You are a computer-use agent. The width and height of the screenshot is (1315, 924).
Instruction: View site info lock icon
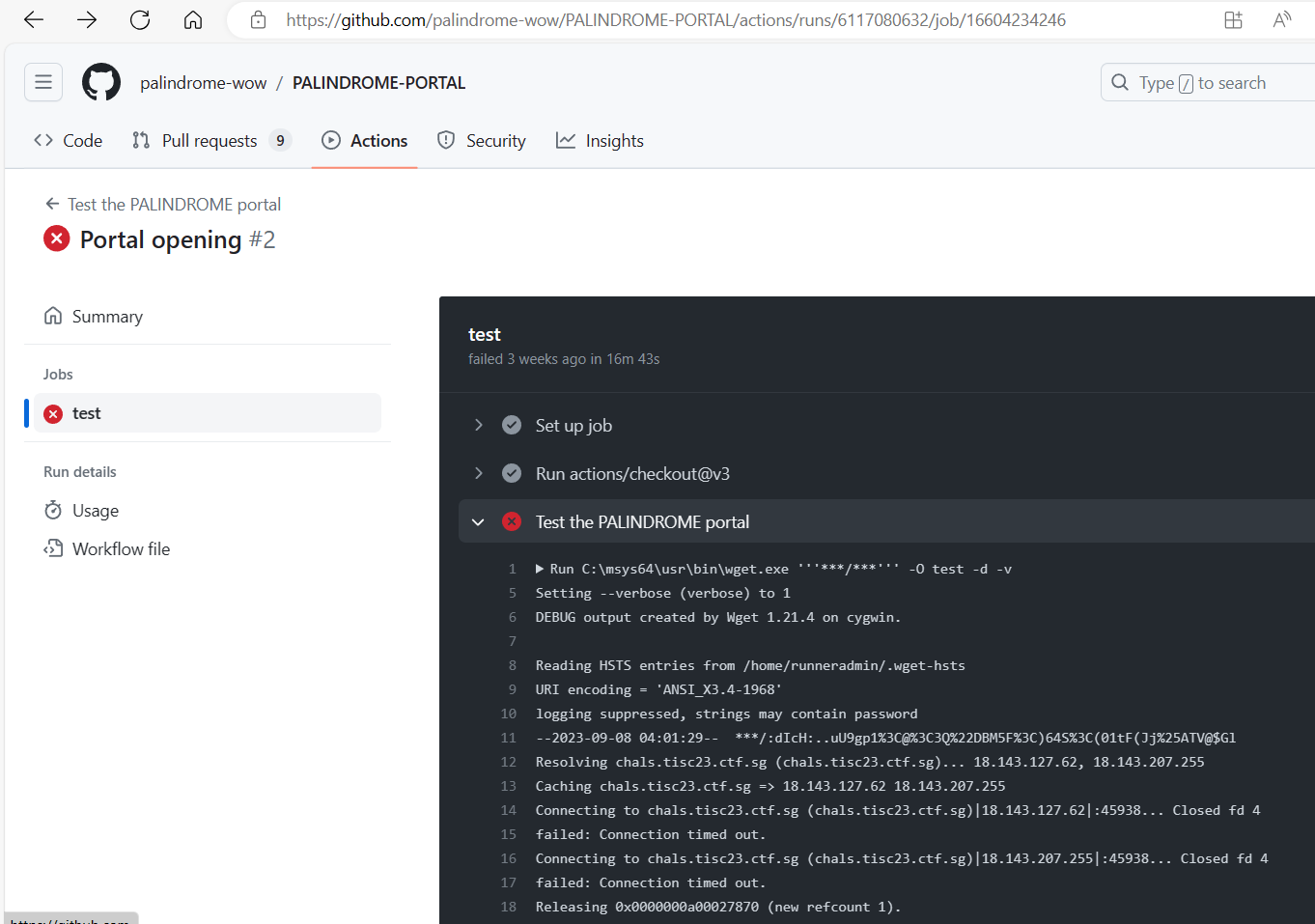pyautogui.click(x=258, y=20)
